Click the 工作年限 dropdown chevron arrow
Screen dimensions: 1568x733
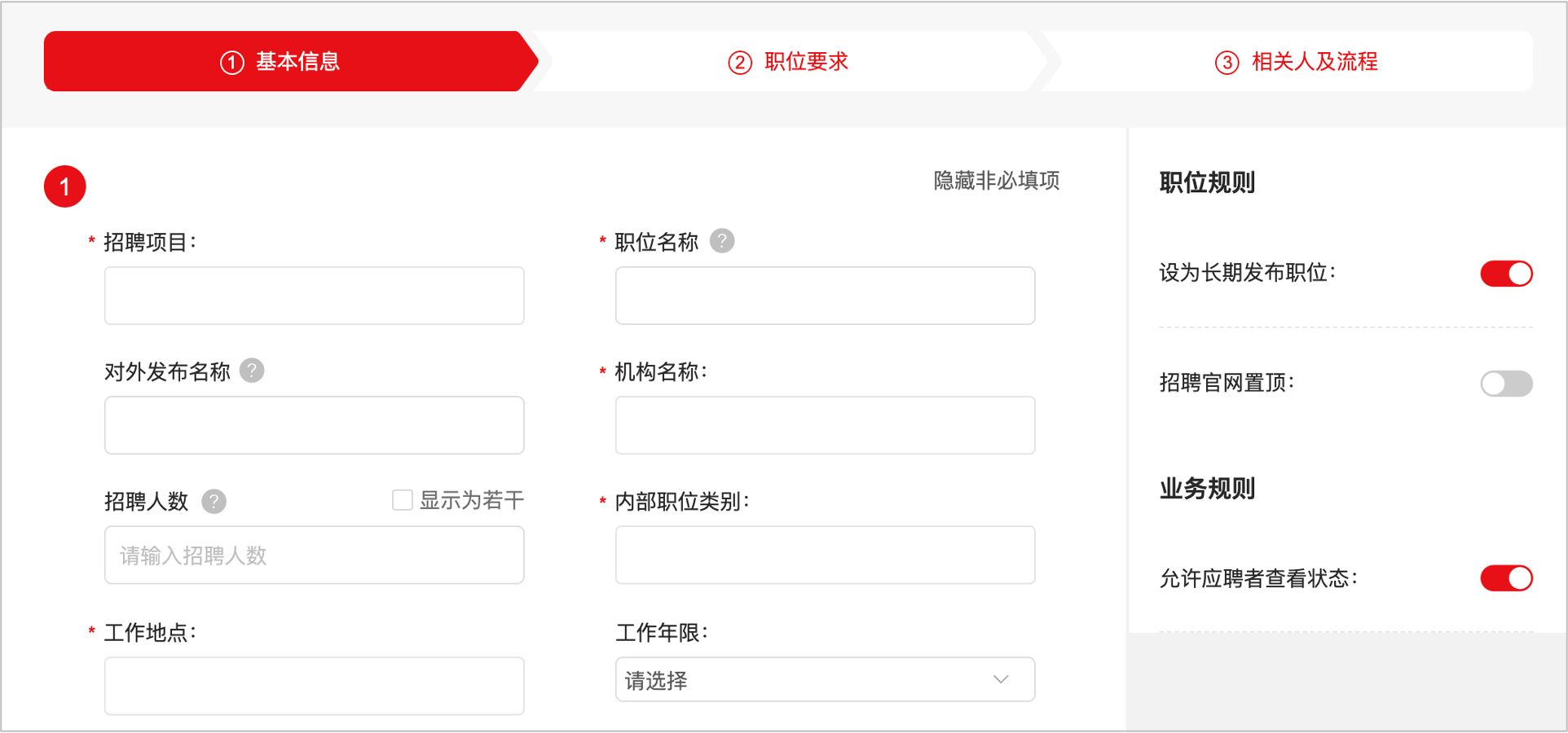point(1001,680)
